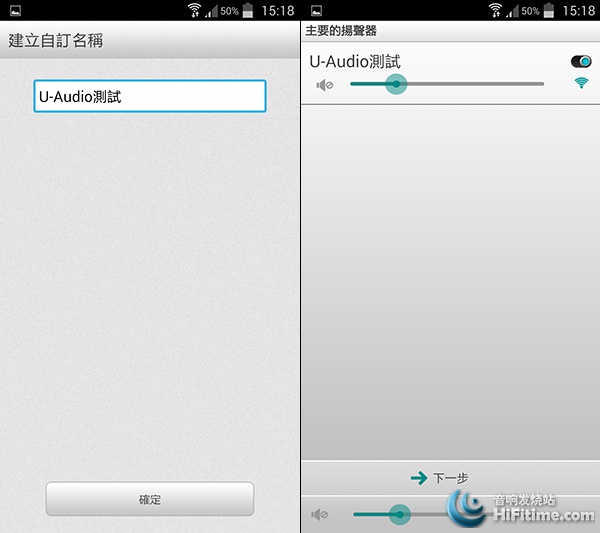Tap the 確定 confirm button
Image resolution: width=600 pixels, height=533 pixels.
[150, 499]
